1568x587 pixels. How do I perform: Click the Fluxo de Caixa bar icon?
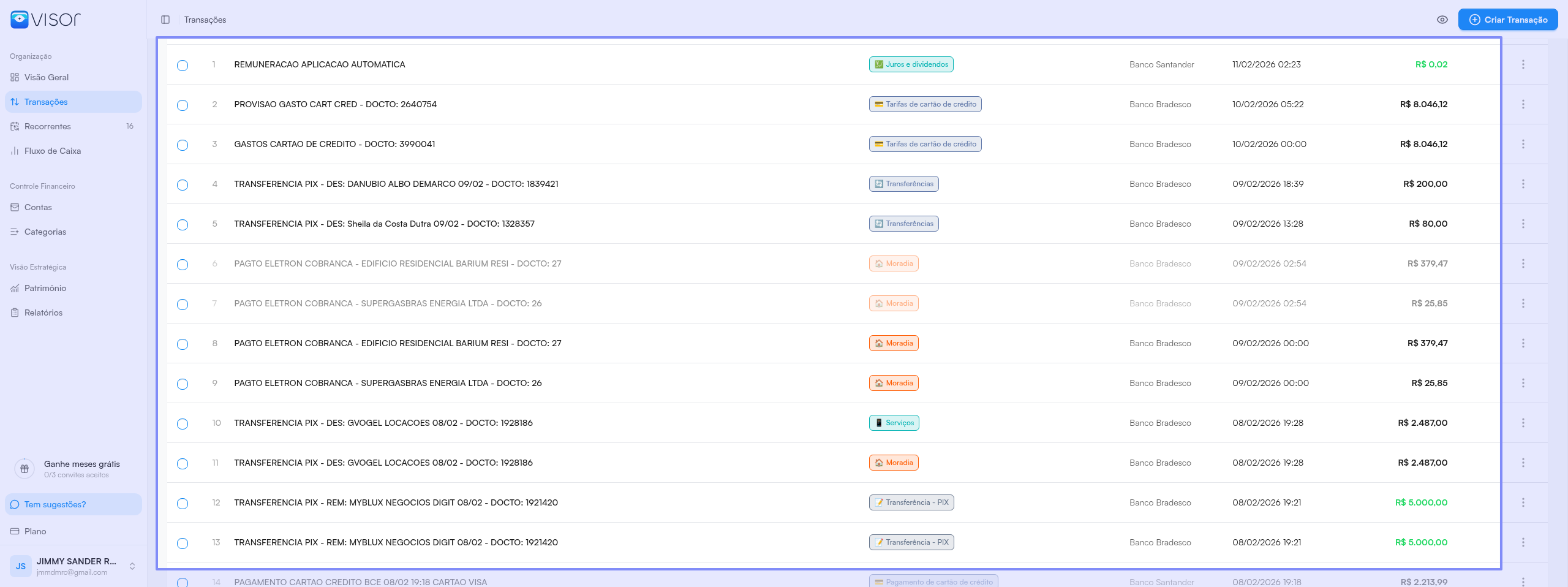click(15, 151)
